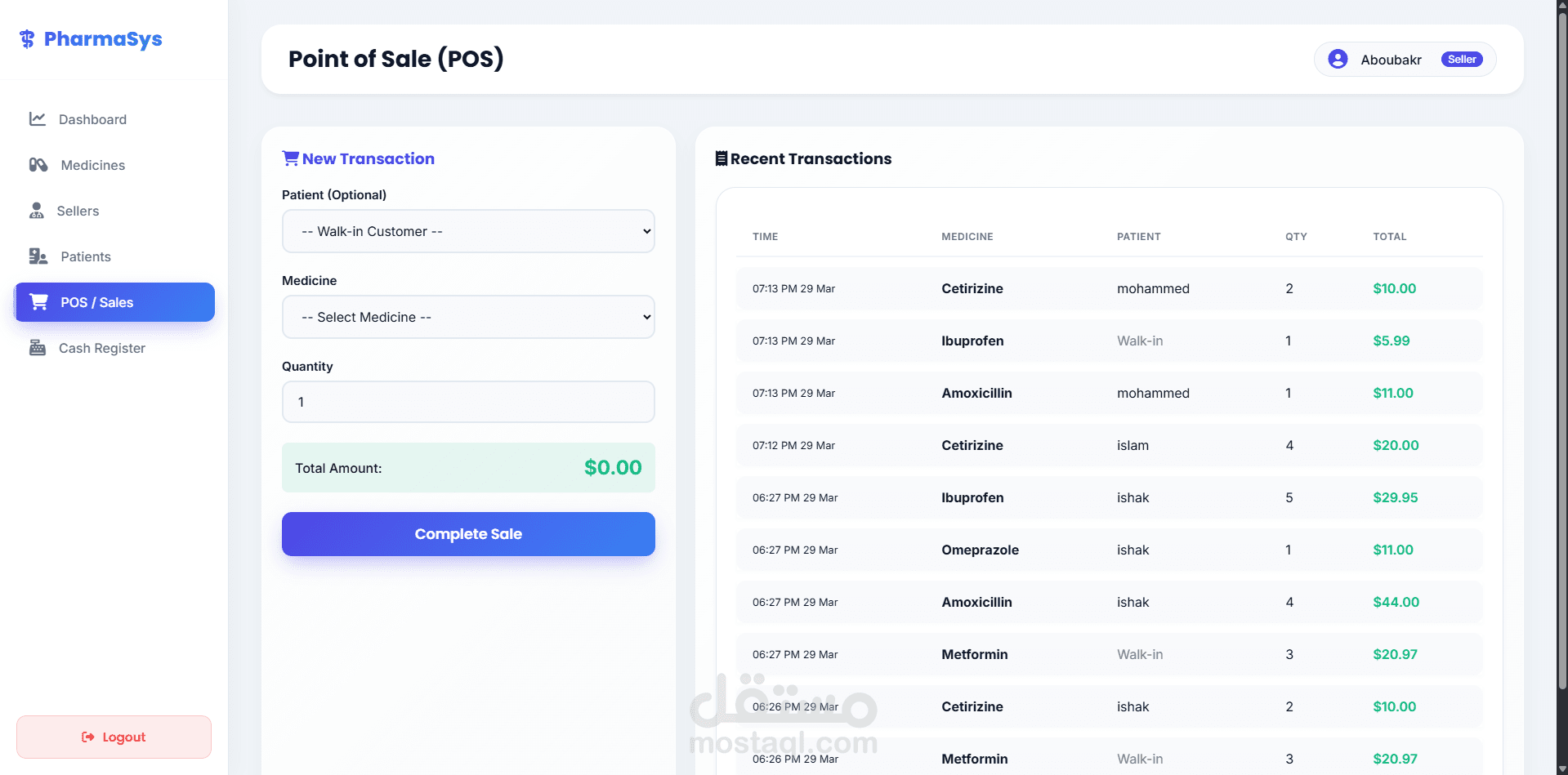Click the POS shopping cart icon

click(x=38, y=302)
